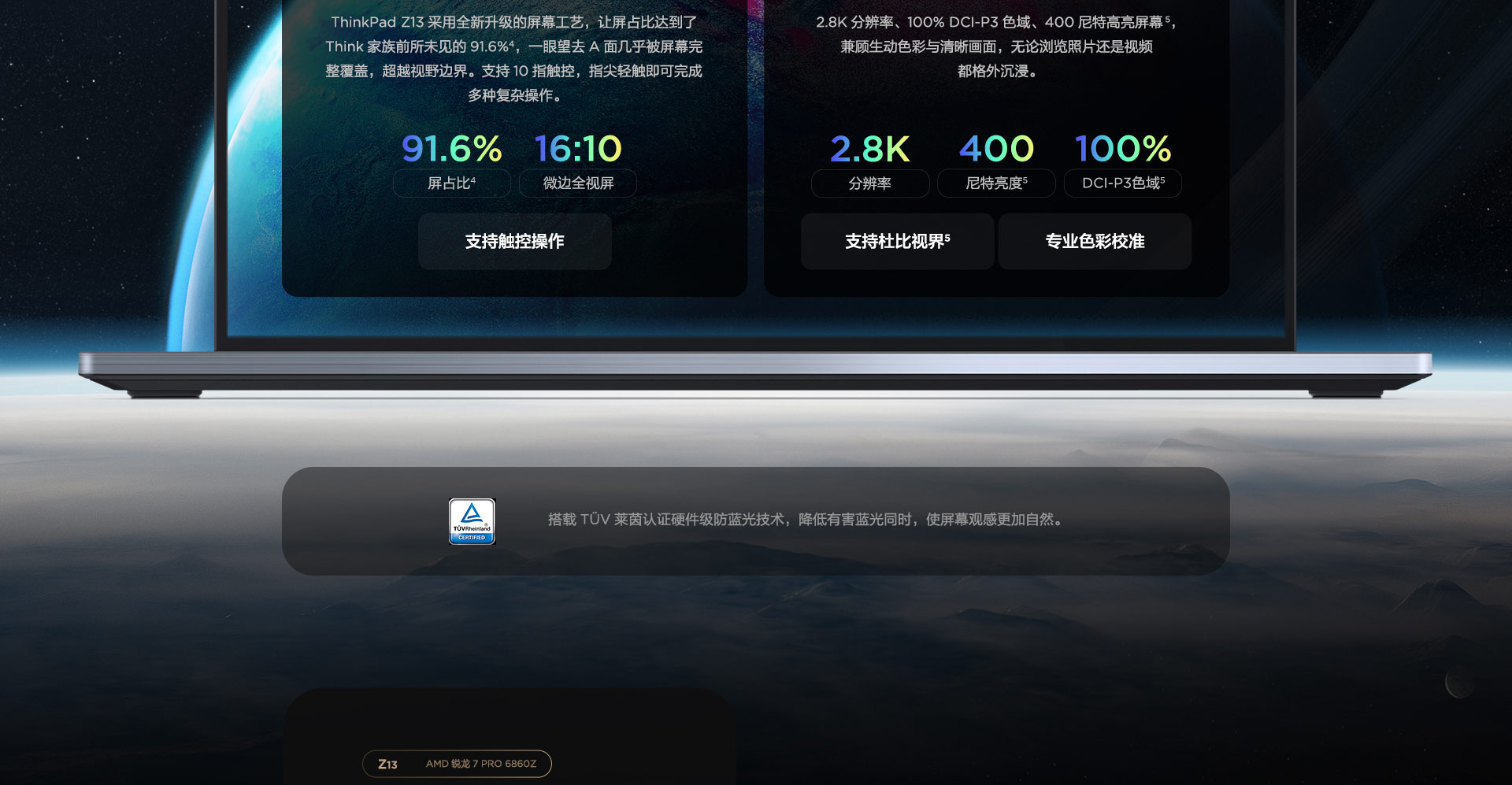This screenshot has width=1512, height=785.
Task: Click the TÜV Rheinland certified badge icon
Action: tap(472, 521)
